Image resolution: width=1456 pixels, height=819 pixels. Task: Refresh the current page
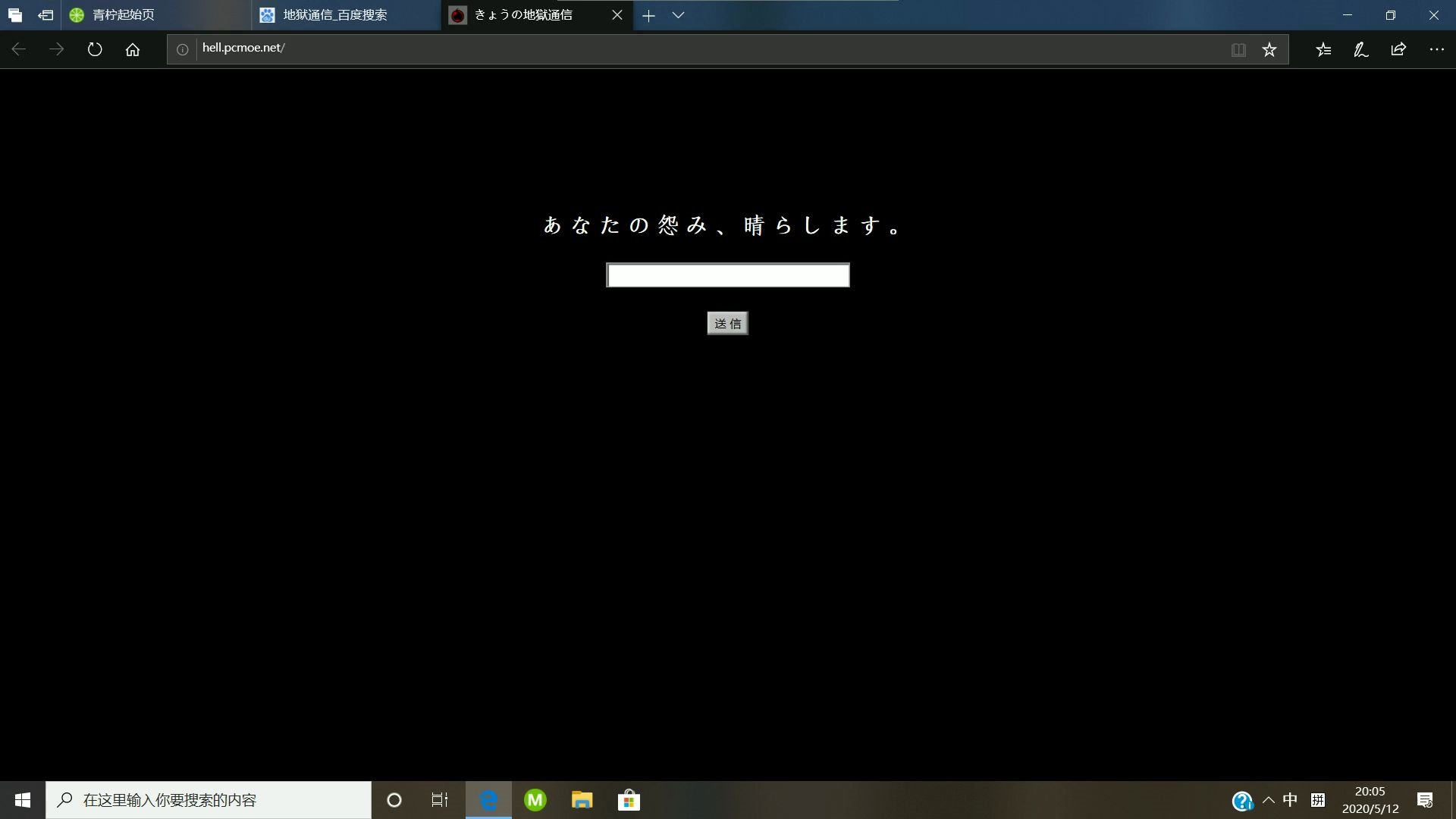95,49
